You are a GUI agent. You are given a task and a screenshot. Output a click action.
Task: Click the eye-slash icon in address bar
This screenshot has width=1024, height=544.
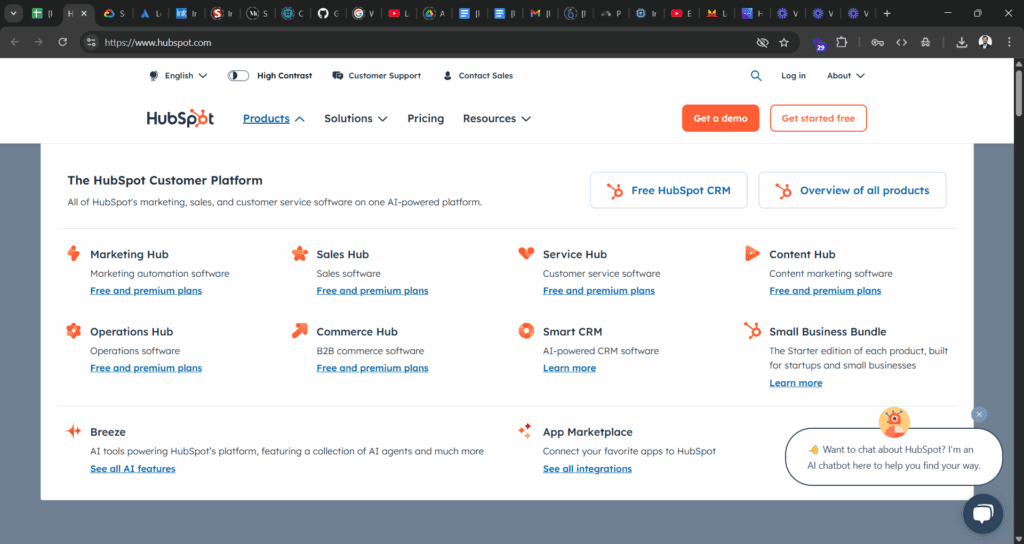(762, 42)
